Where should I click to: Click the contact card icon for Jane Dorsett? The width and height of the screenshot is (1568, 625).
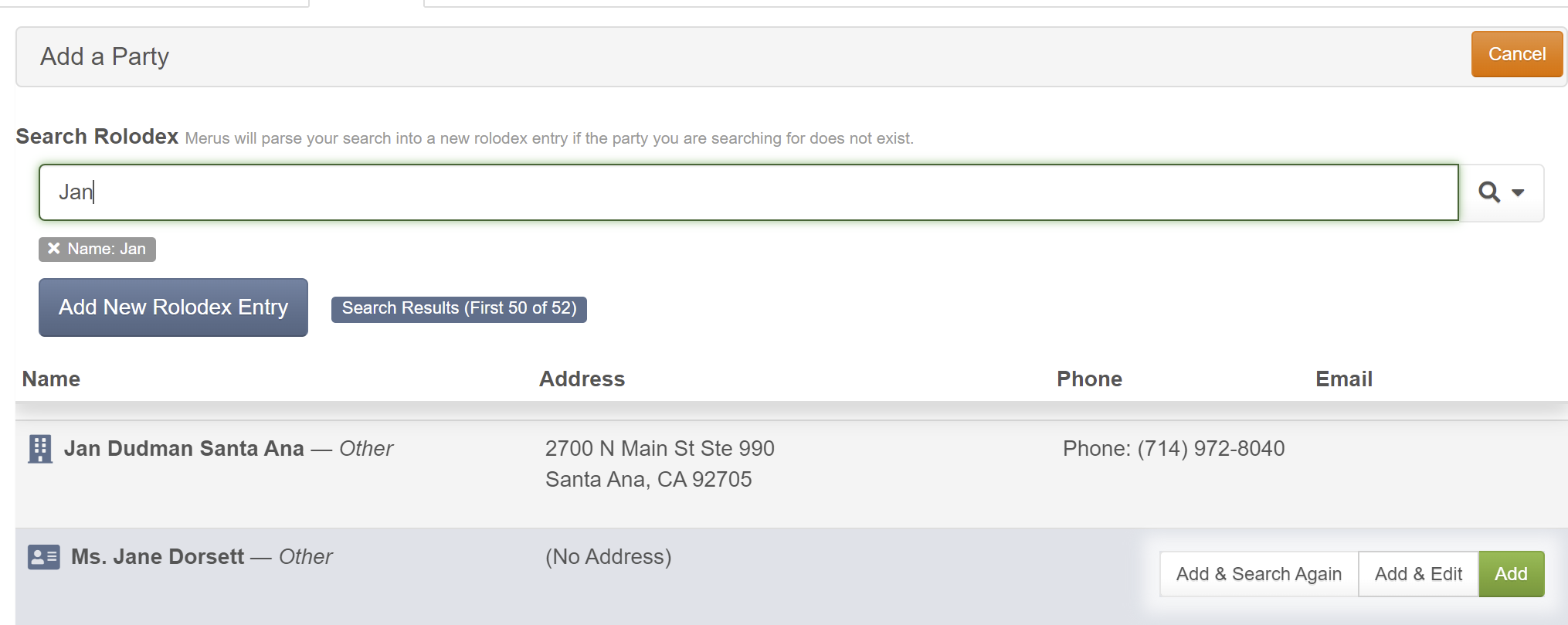tap(43, 557)
